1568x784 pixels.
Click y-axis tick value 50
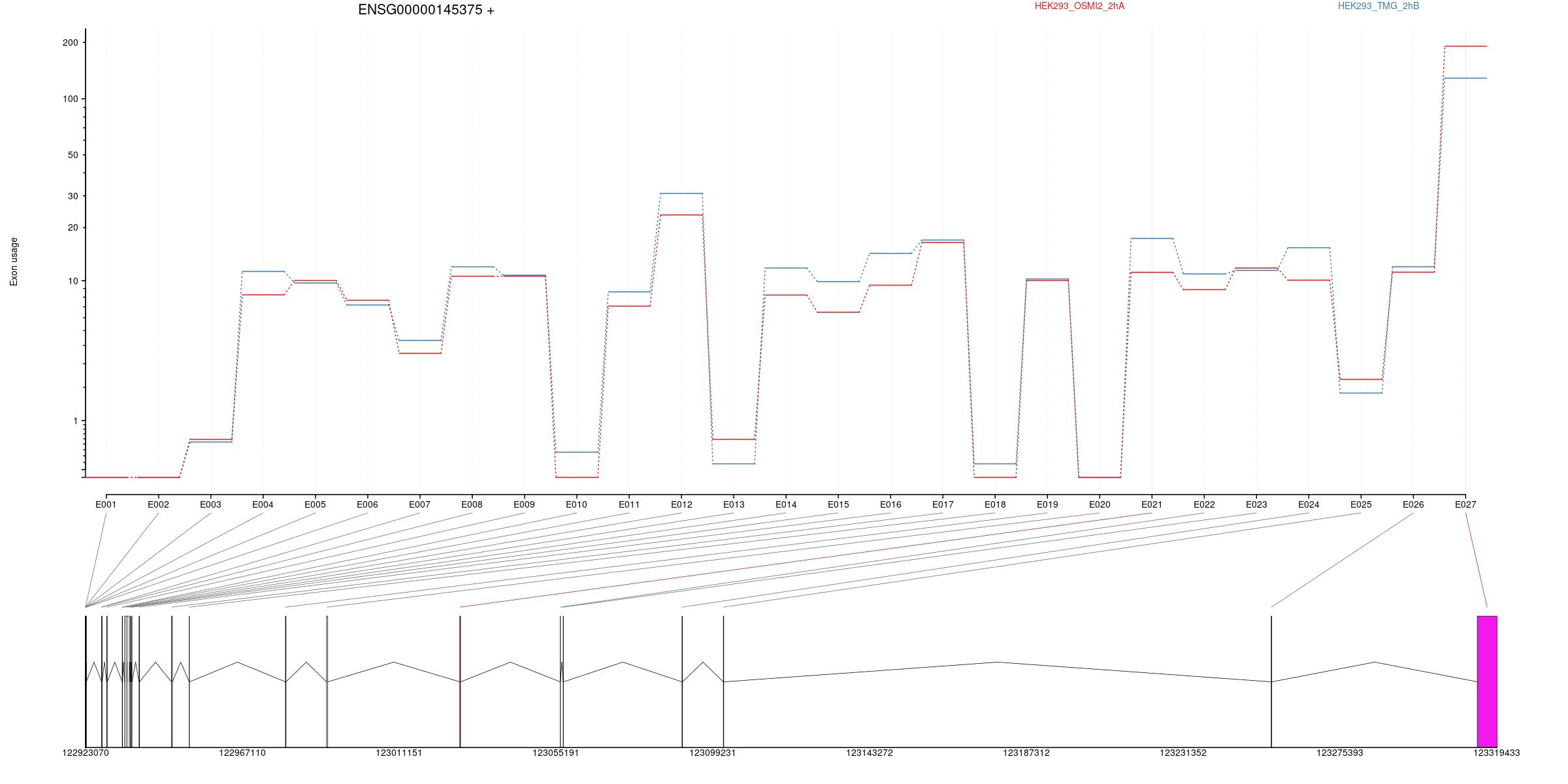coord(73,155)
